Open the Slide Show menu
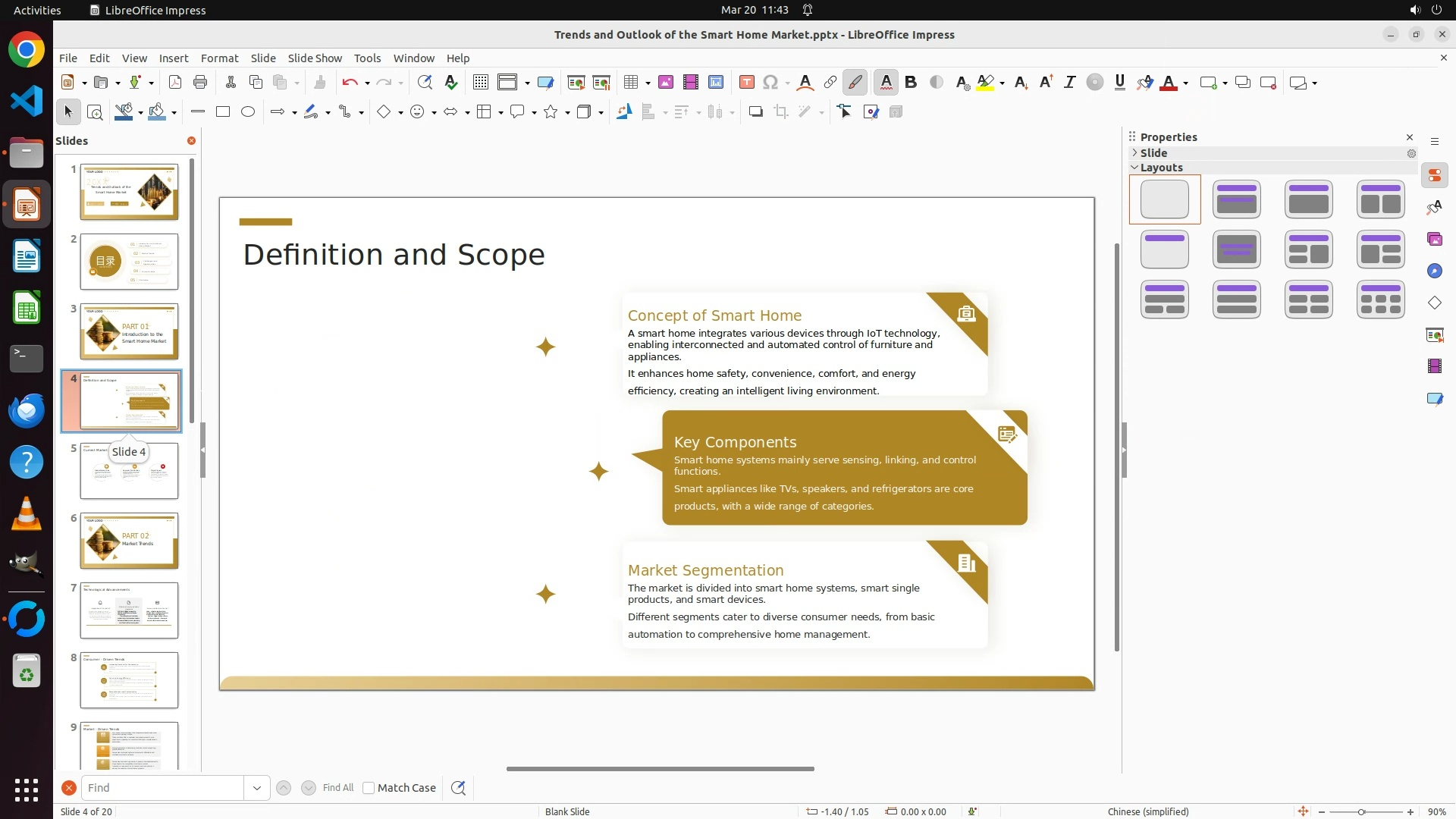This screenshot has height=819, width=1456. click(x=315, y=58)
